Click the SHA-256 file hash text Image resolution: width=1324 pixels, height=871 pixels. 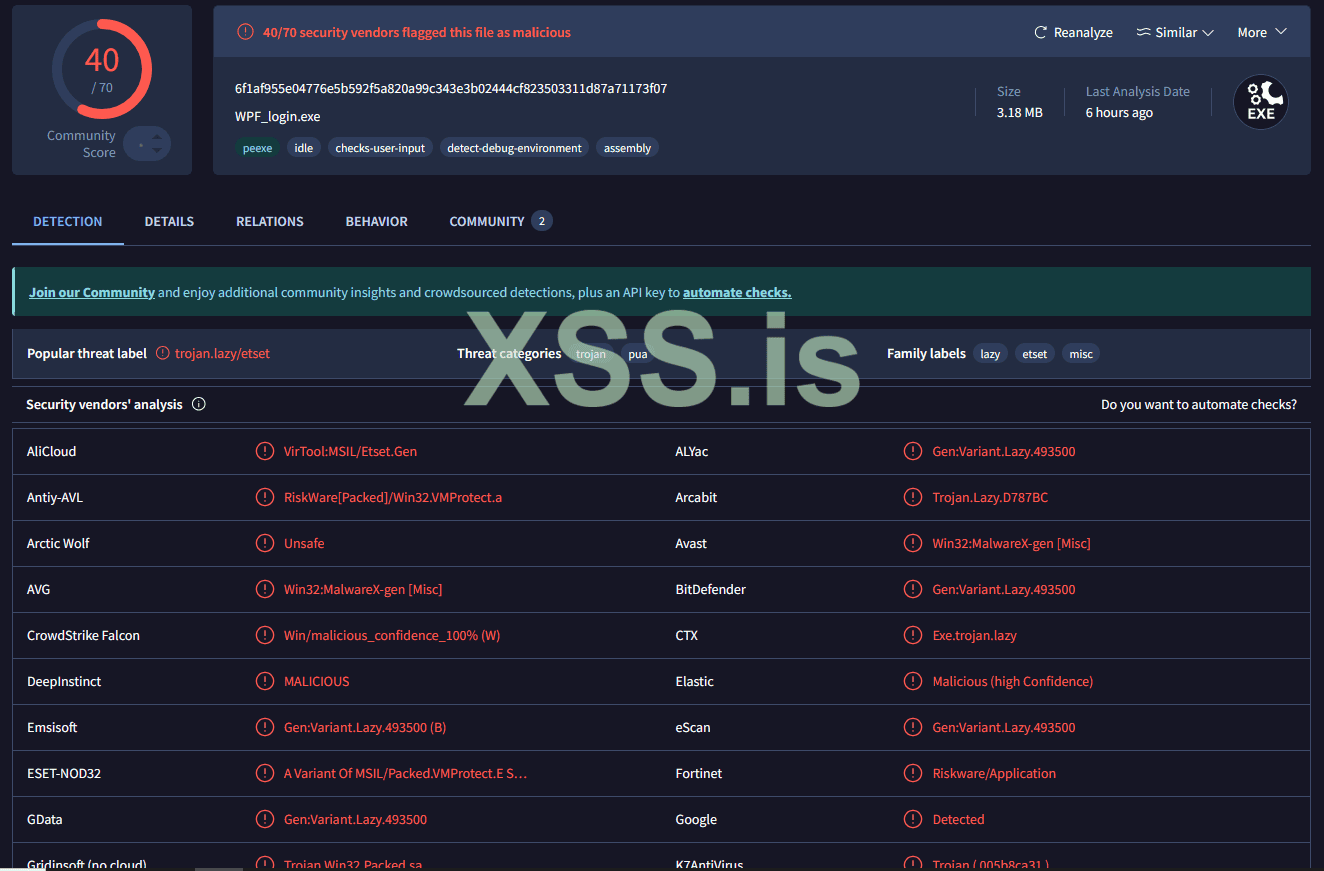[x=451, y=88]
